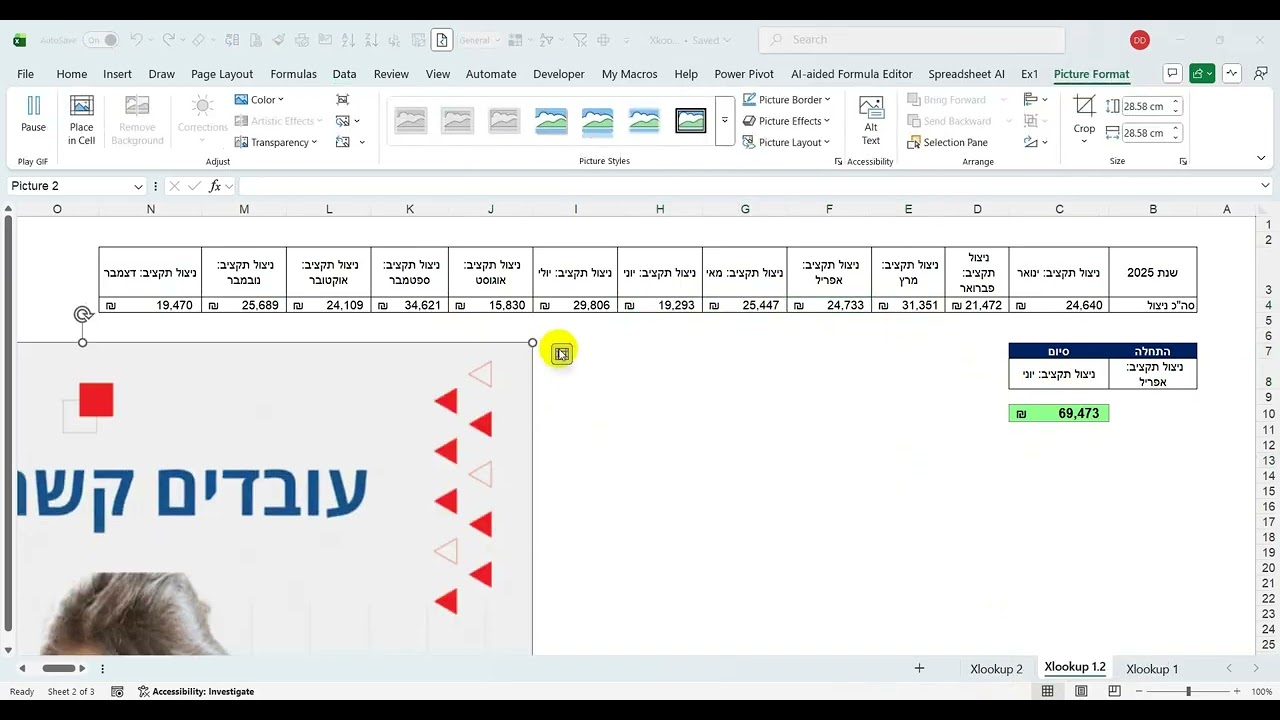This screenshot has height=720, width=1280.
Task: Open the Picture Styles dialog launcher
Action: tap(838, 161)
